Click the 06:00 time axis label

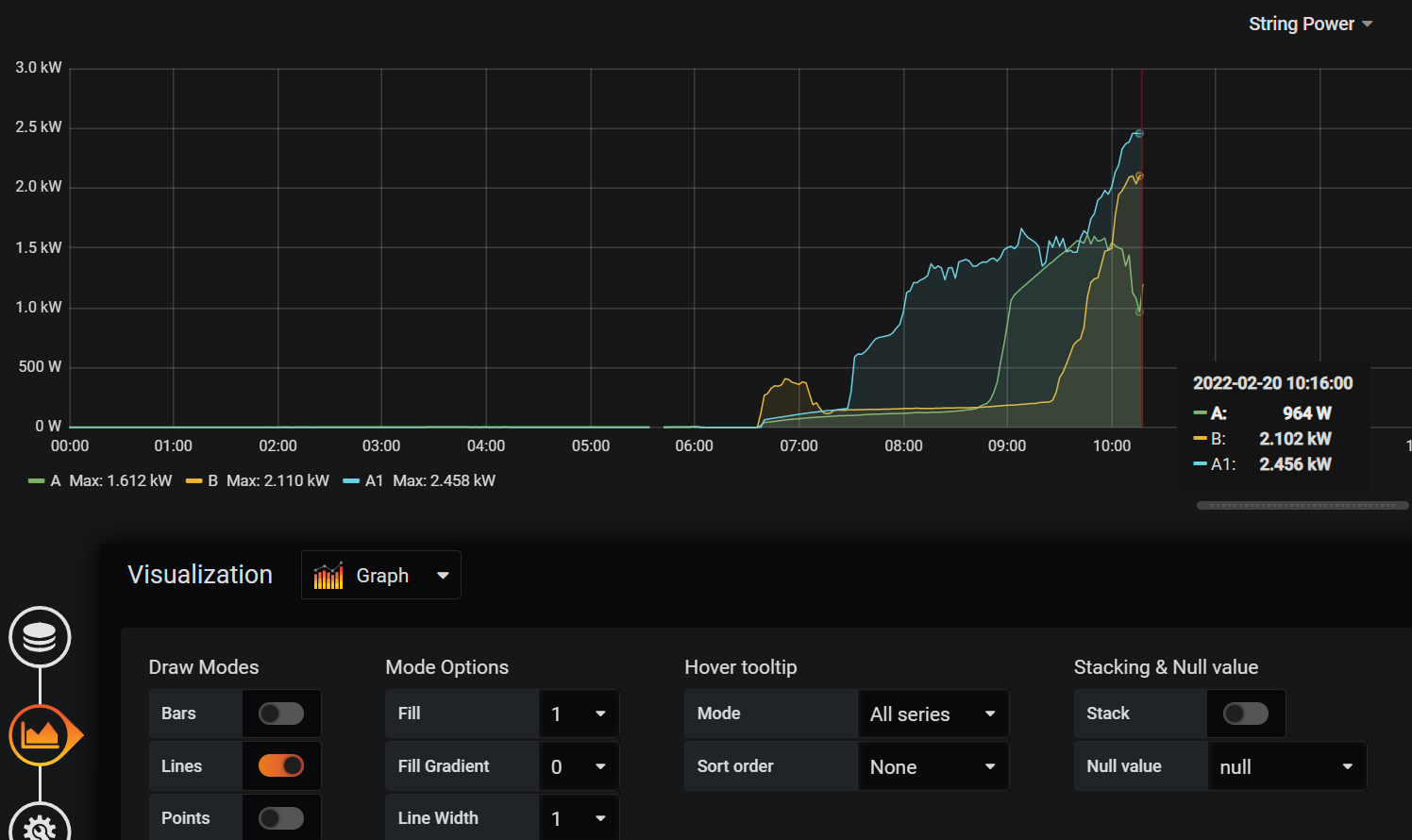tap(695, 446)
